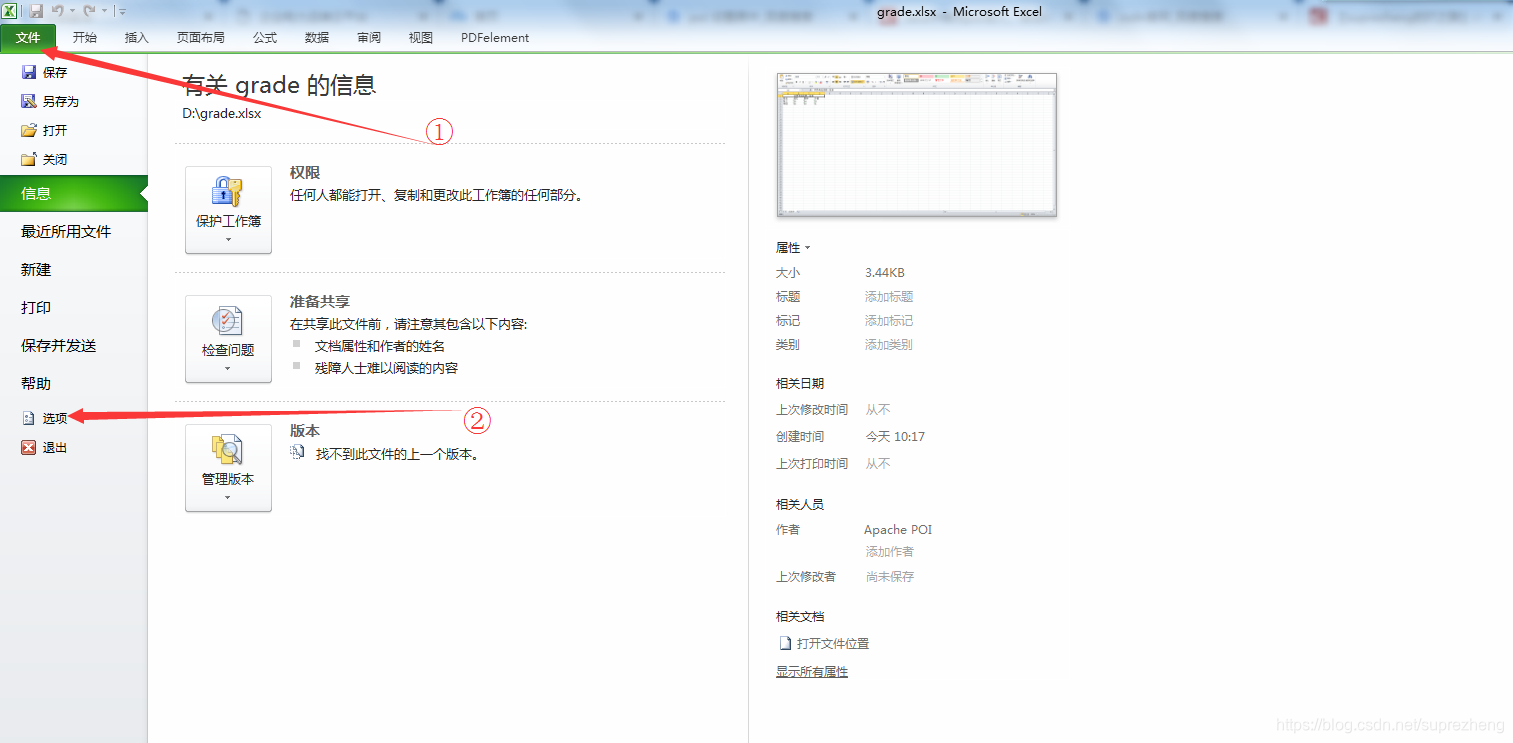Screen dimensions: 1513x743
Task: Expand the 管理版本 dropdown arrow
Action: (228, 498)
